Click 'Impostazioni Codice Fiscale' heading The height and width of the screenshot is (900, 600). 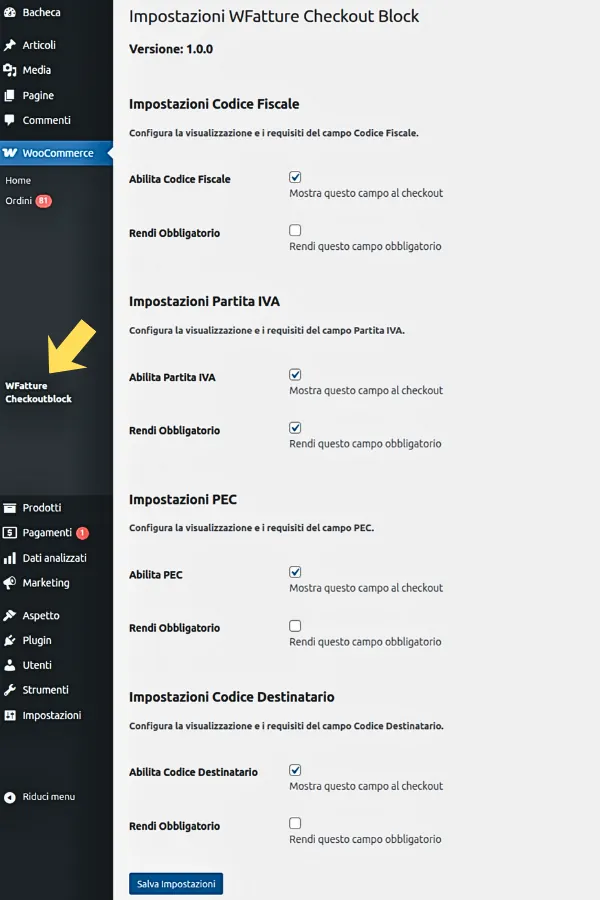(214, 104)
